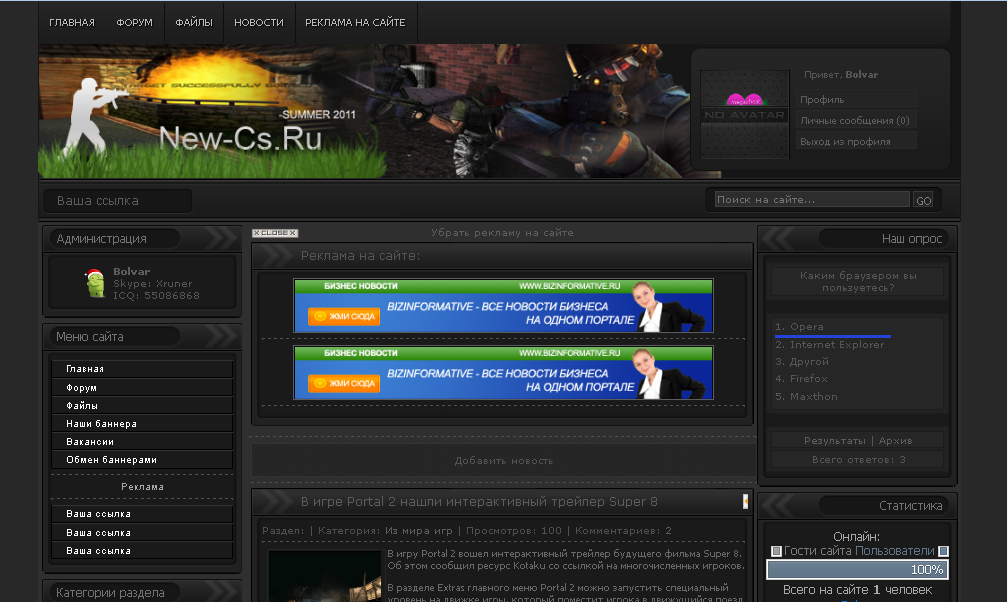The image size is (1008, 602).
Task: Open РЕКЛАМА НА САЙТЕ in the top navigation
Action: point(356,23)
